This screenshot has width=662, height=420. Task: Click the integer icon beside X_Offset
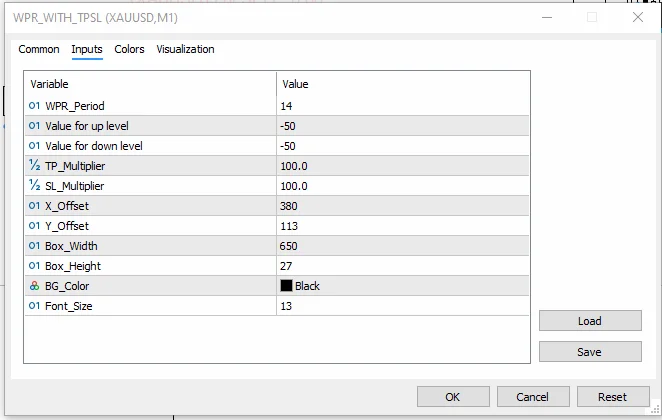click(x=35, y=206)
